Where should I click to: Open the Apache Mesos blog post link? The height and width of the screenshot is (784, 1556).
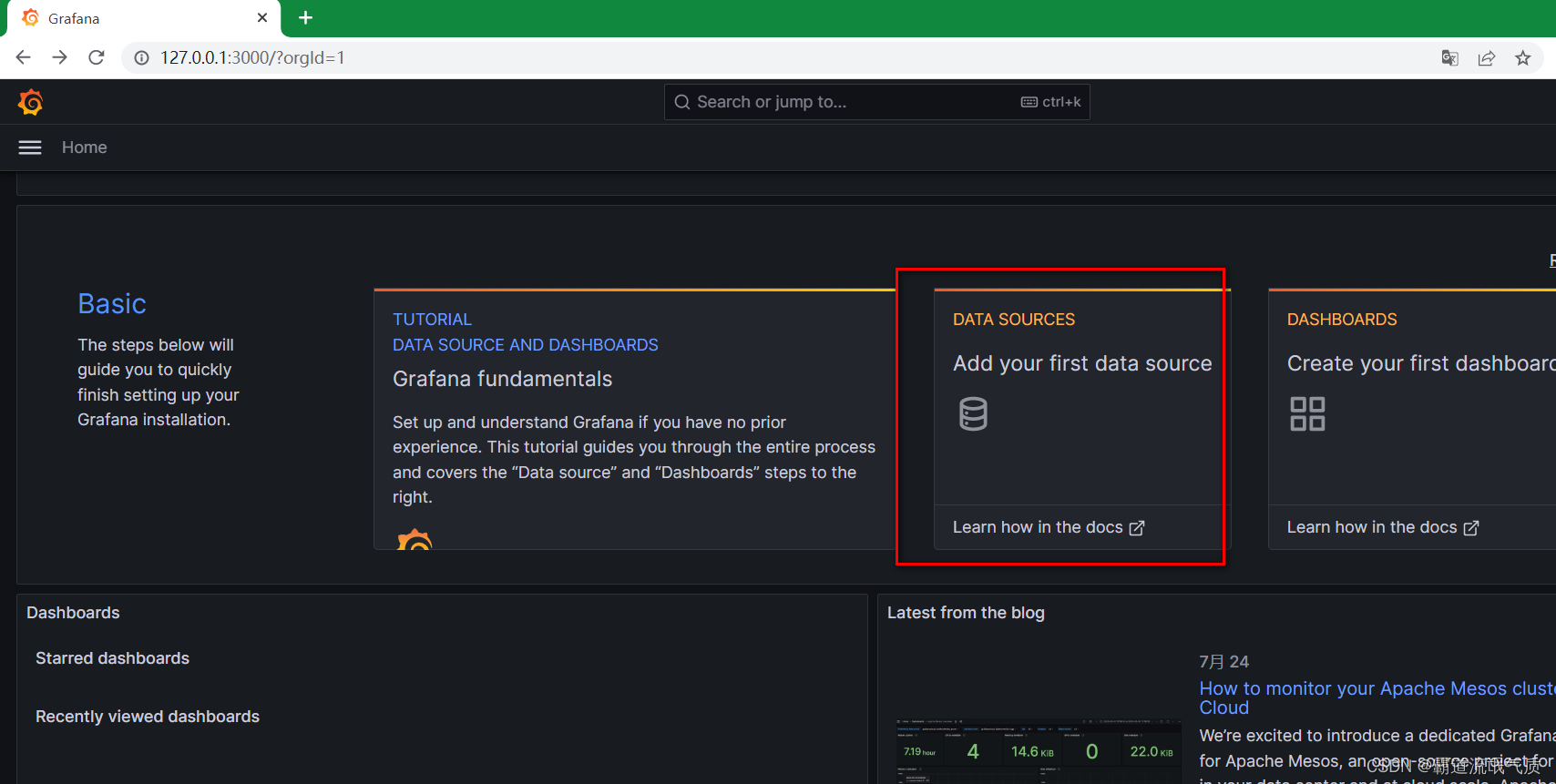click(1377, 697)
